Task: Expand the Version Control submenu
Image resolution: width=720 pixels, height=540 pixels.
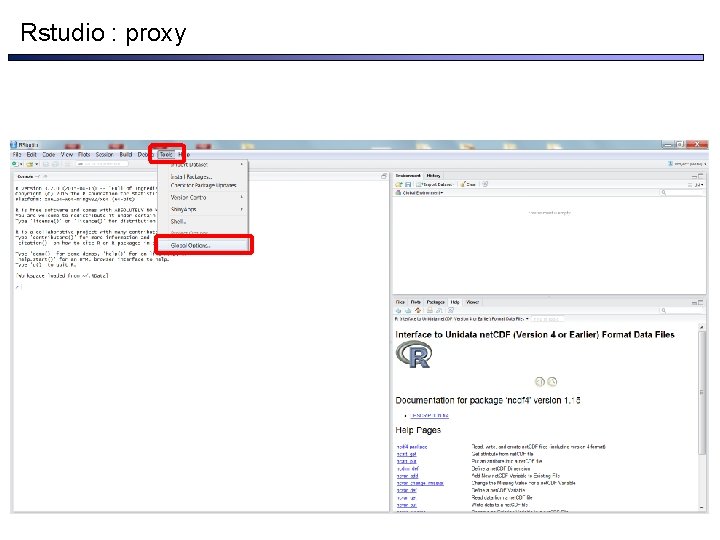Action: (204, 197)
